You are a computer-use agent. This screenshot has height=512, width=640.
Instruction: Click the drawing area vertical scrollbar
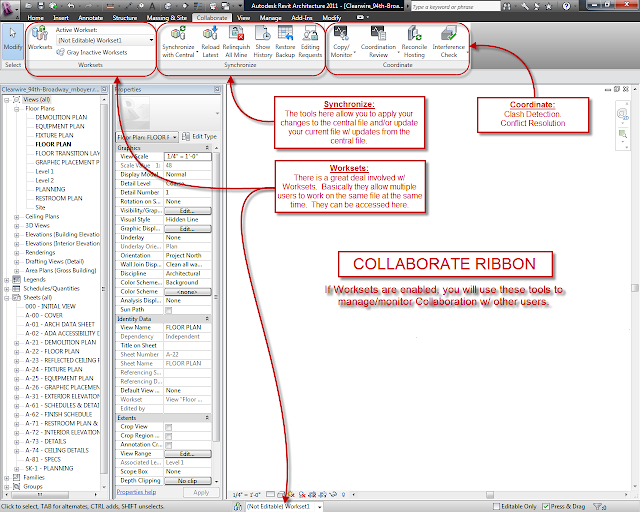[635, 288]
